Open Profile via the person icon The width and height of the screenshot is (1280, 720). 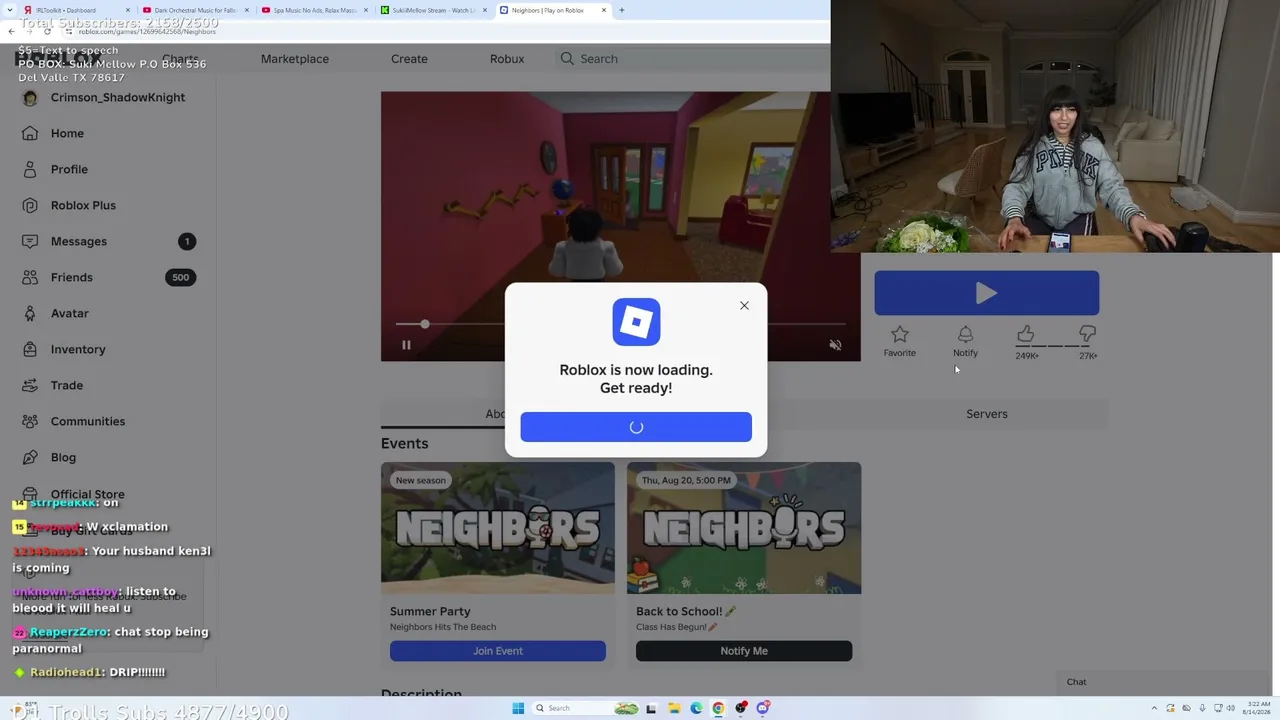tap(30, 169)
